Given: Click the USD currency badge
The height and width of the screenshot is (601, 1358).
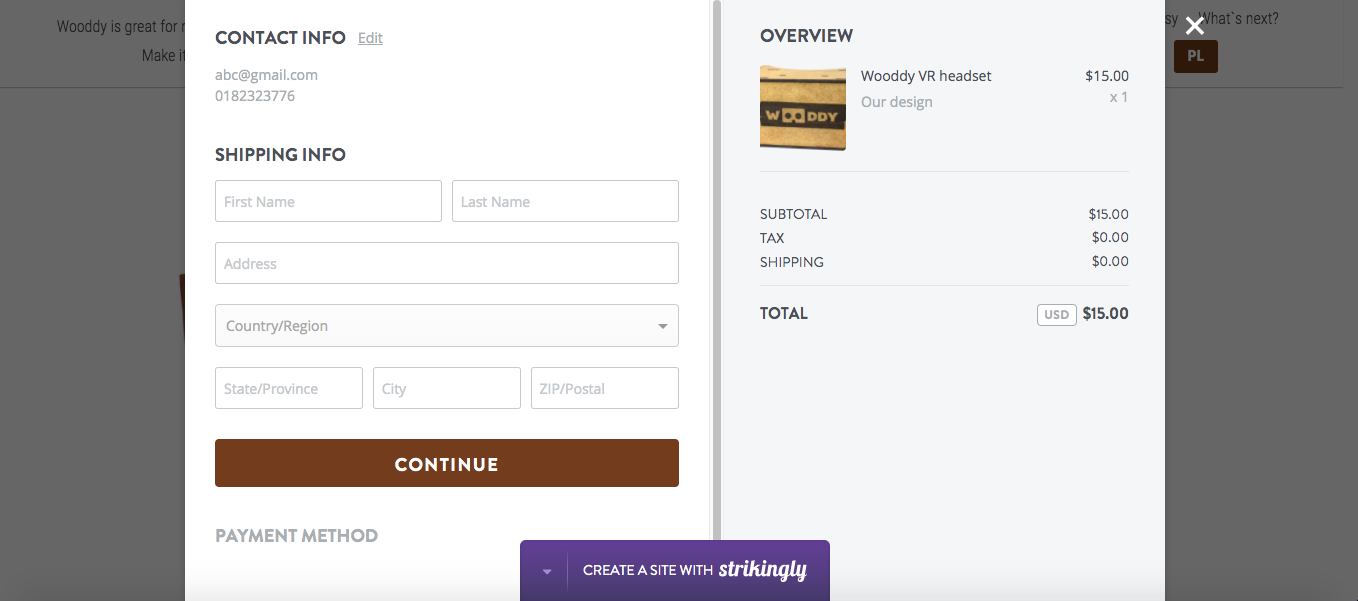Looking at the screenshot, I should [1056, 314].
